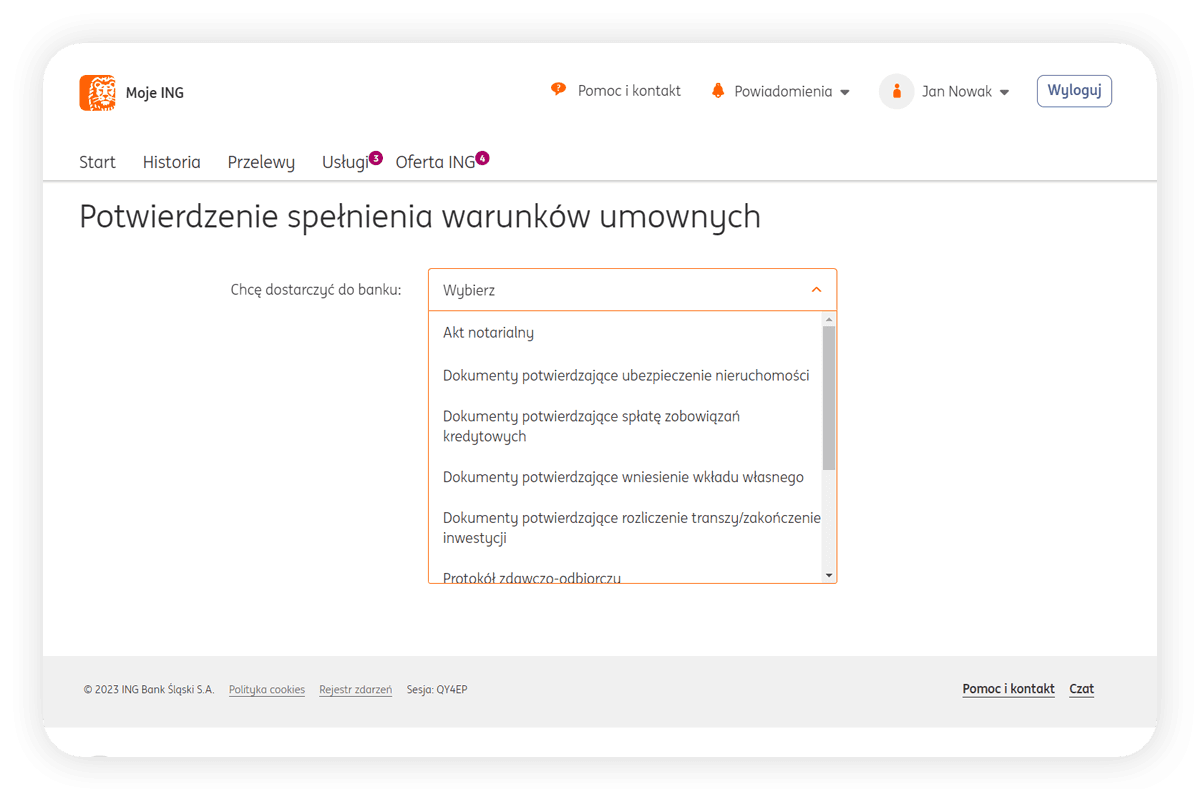Collapse the Wybierz dropdown with chevron
The width and height of the screenshot is (1200, 800).
coord(816,290)
